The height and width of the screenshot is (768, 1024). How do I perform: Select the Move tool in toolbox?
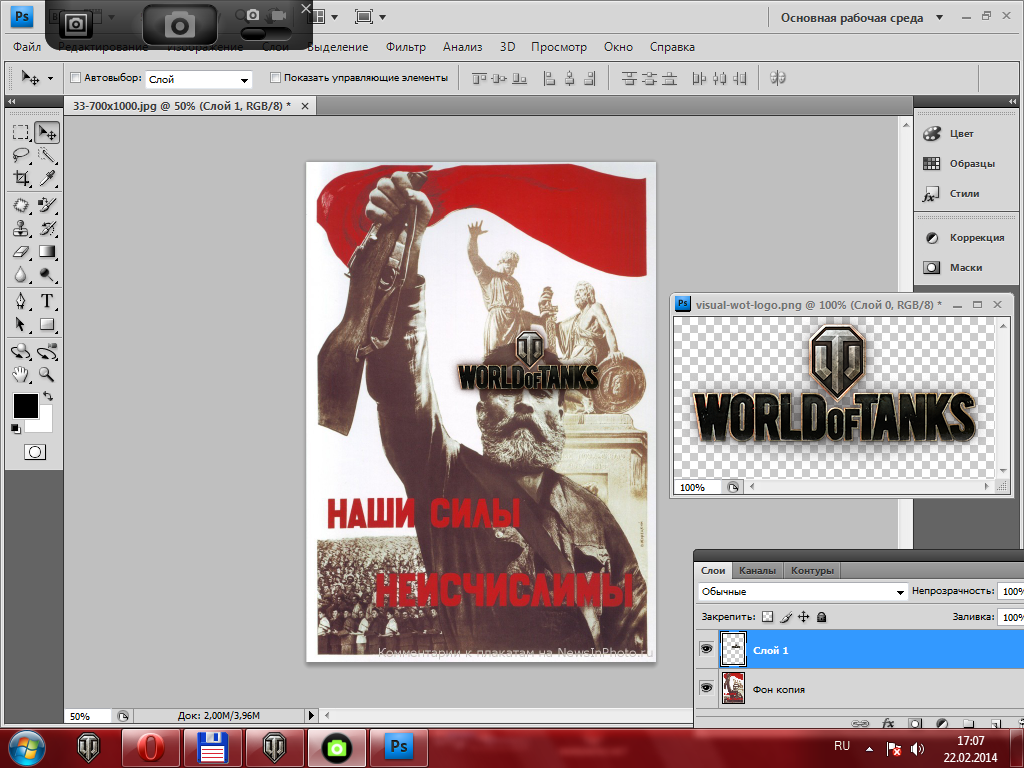pos(47,133)
